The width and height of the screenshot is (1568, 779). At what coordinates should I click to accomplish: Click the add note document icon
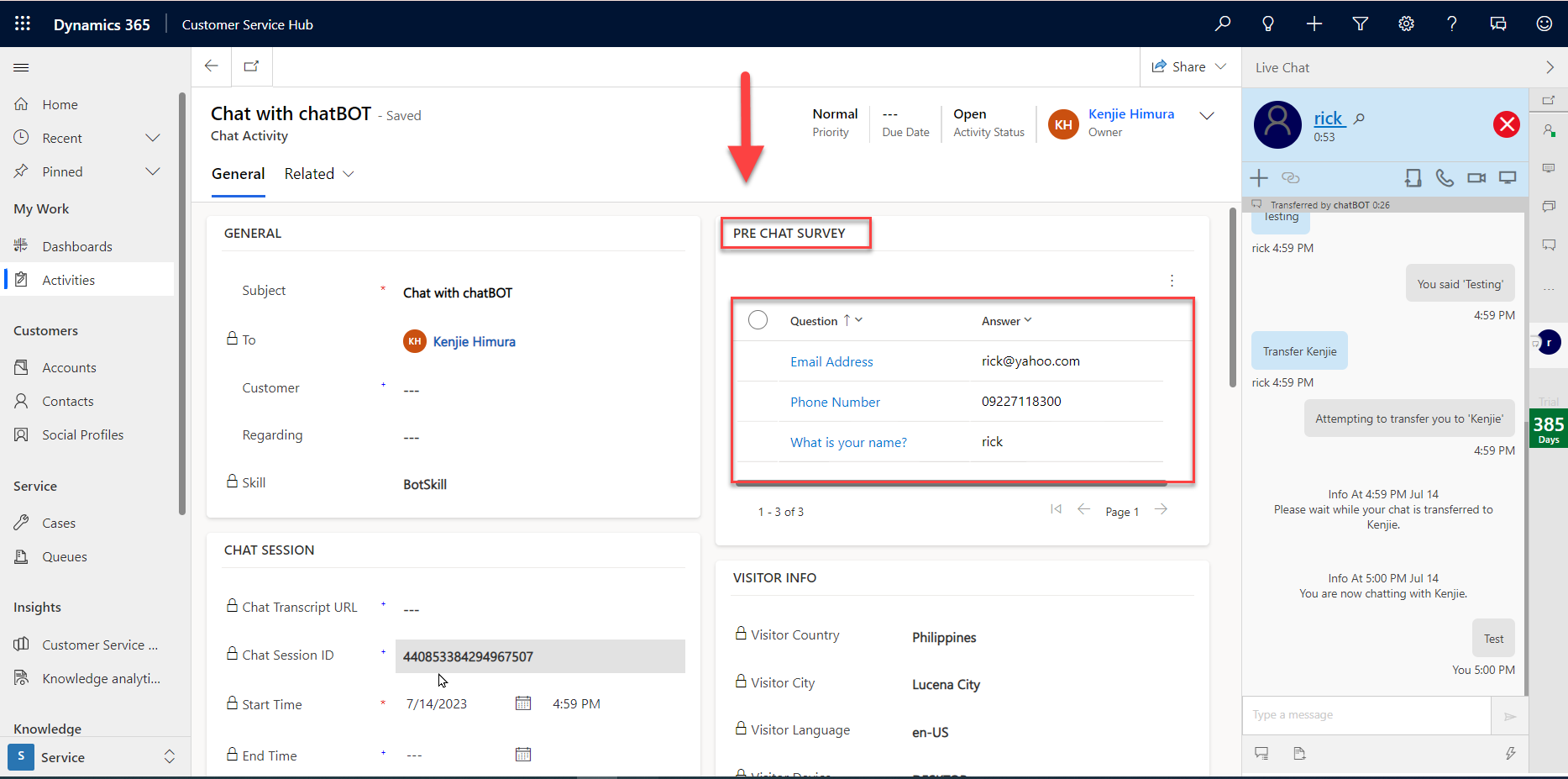pos(1299,753)
